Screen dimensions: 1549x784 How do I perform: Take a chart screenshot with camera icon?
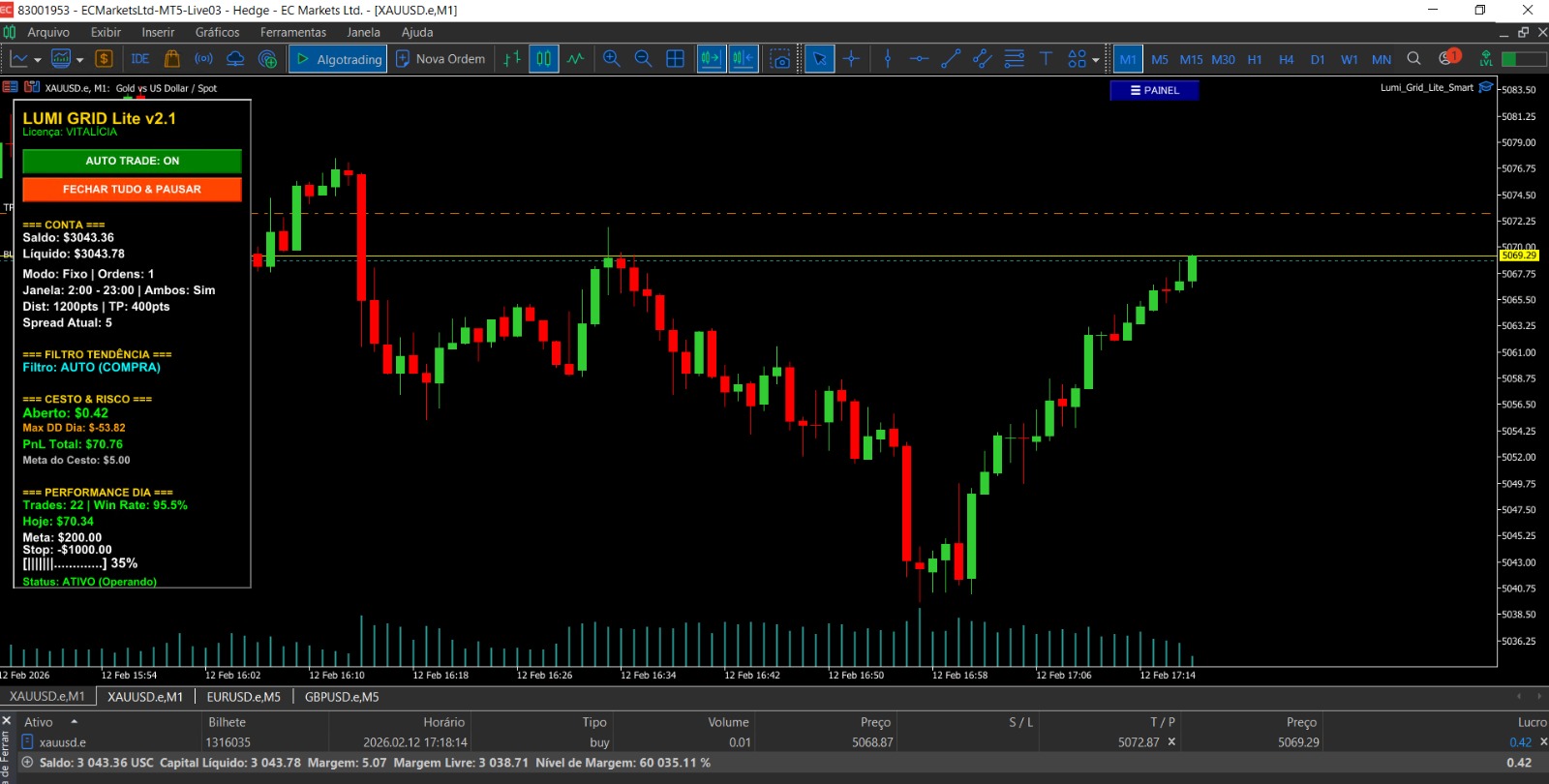click(x=780, y=59)
